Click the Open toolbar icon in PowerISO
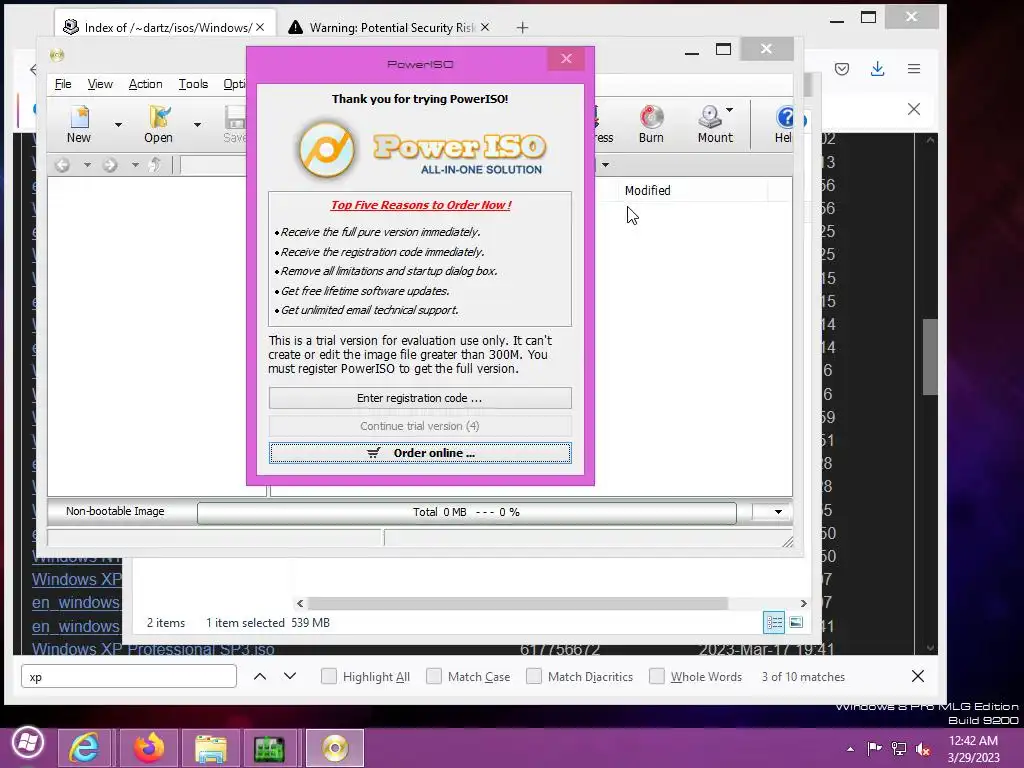The width and height of the screenshot is (1024, 768). [159, 124]
